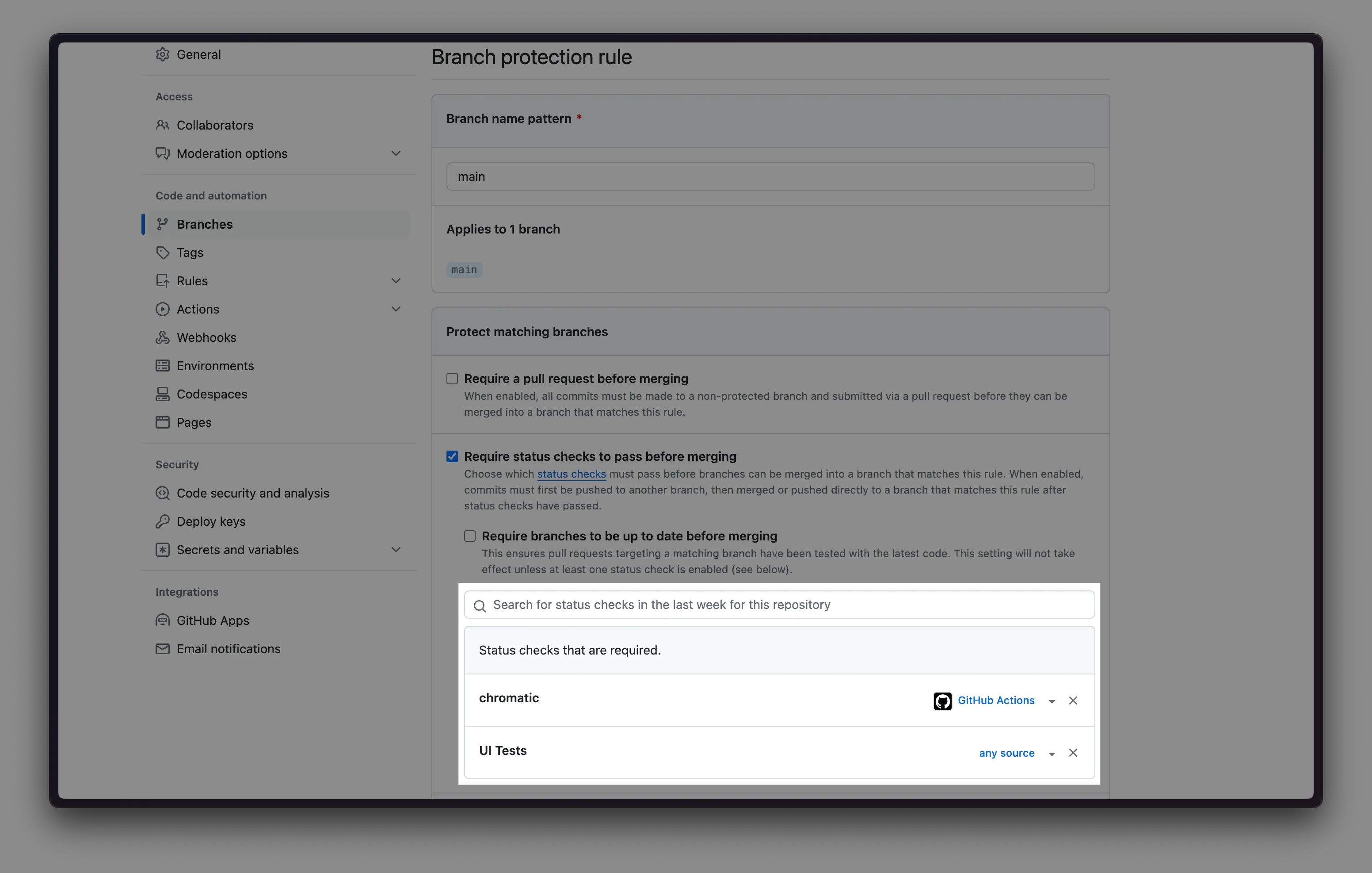Remove the UI Tests status check

point(1073,753)
